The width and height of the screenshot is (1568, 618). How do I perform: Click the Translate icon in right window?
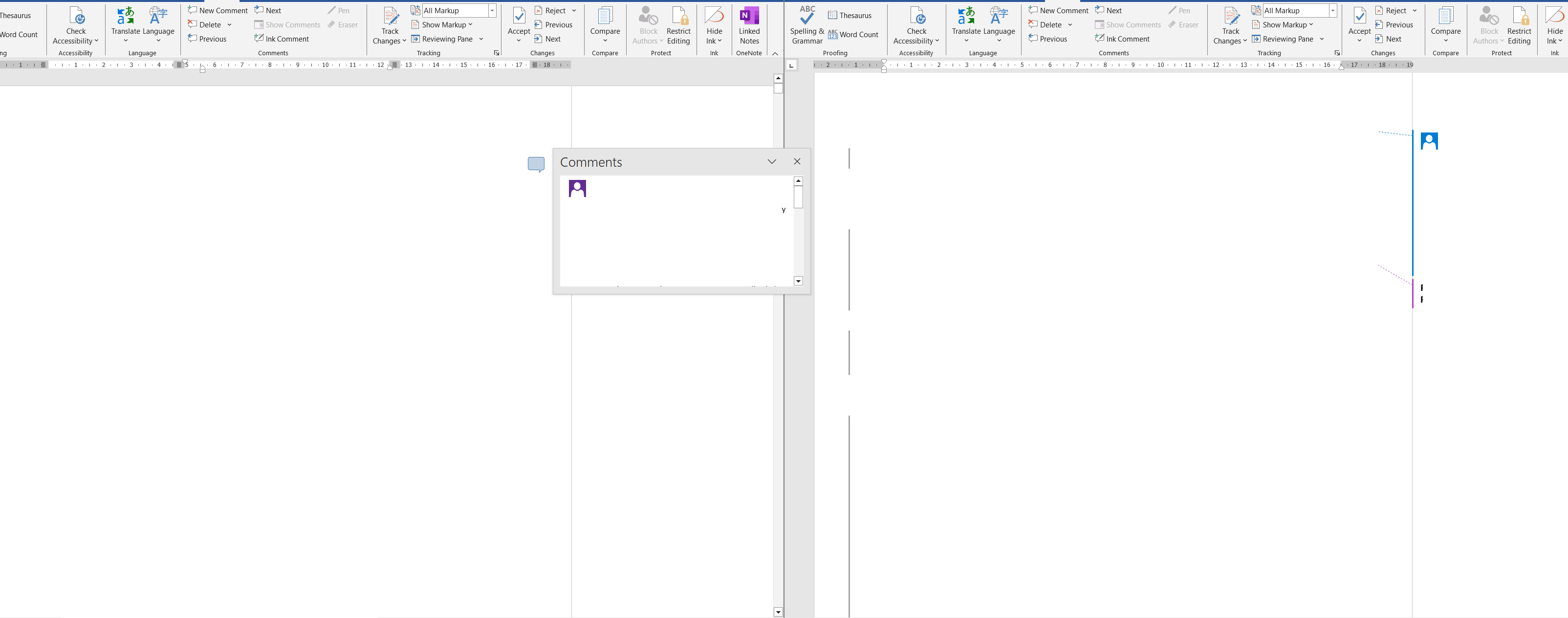tap(966, 25)
